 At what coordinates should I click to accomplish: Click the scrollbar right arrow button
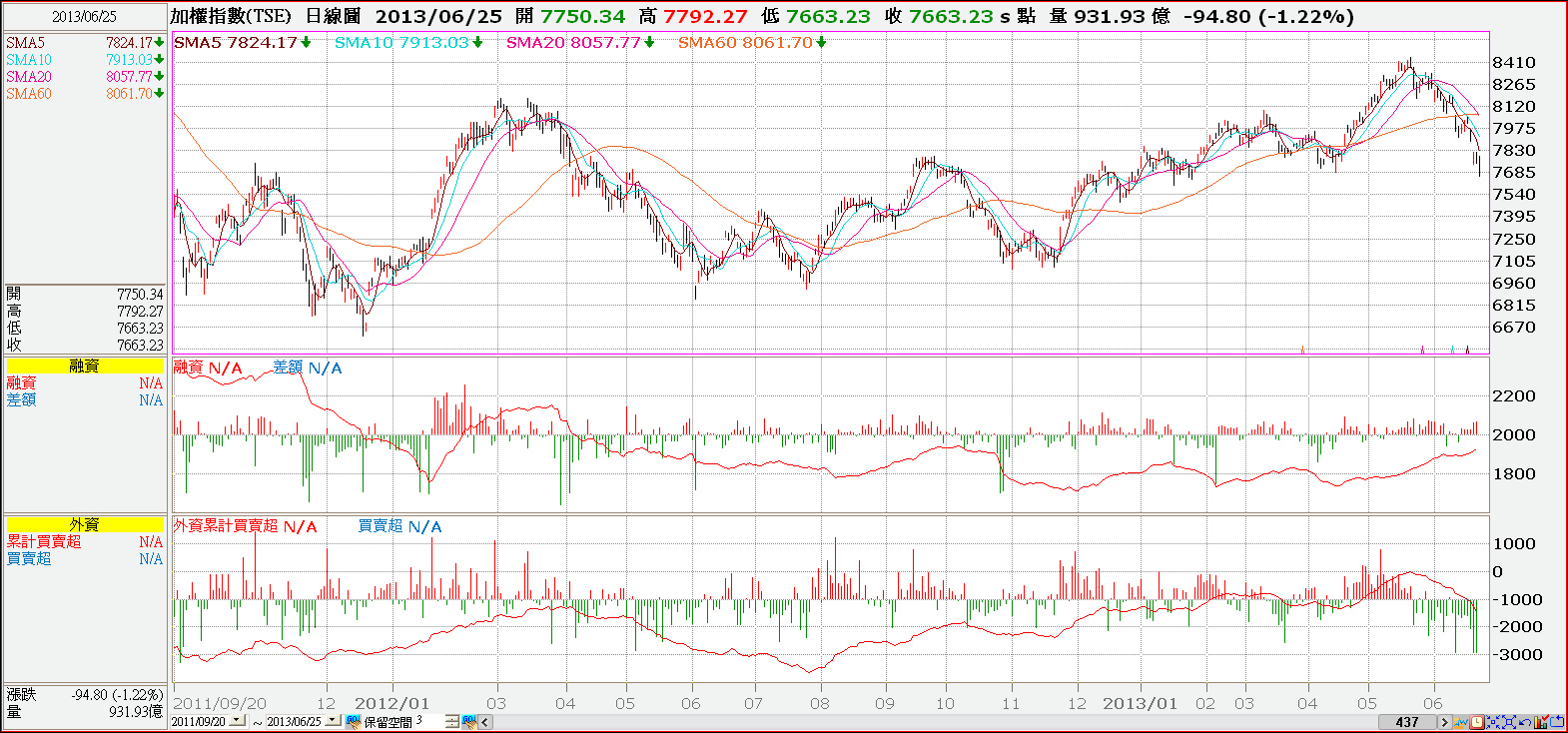point(1444,722)
